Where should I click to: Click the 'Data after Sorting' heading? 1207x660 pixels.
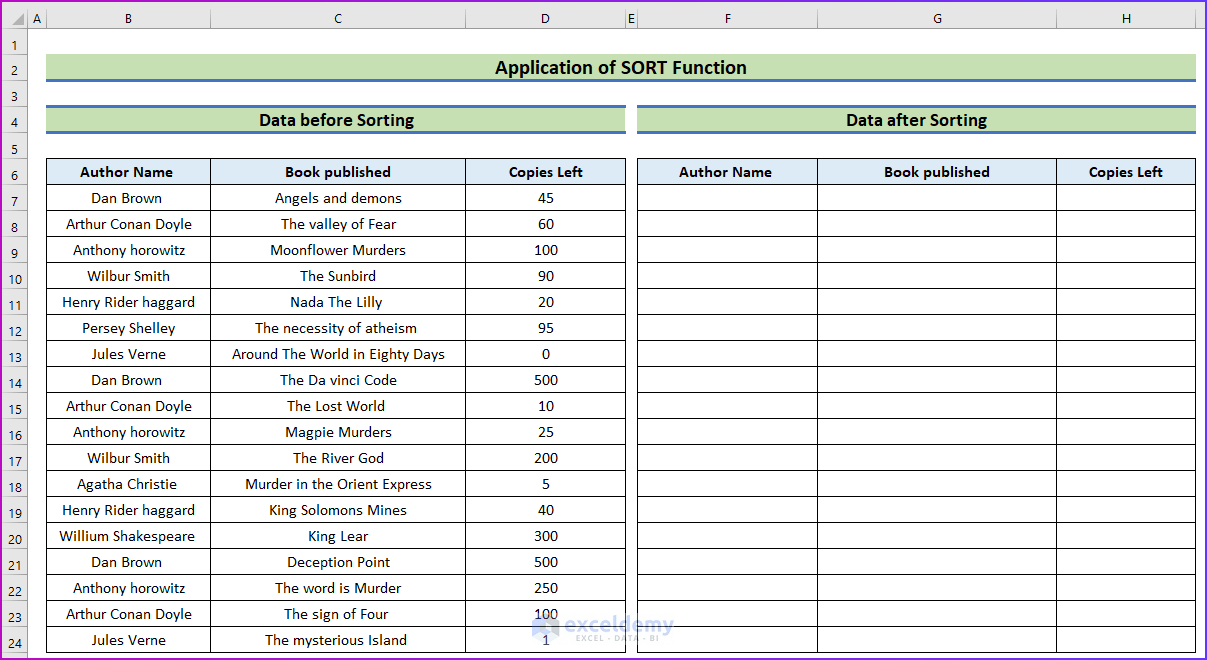916,120
